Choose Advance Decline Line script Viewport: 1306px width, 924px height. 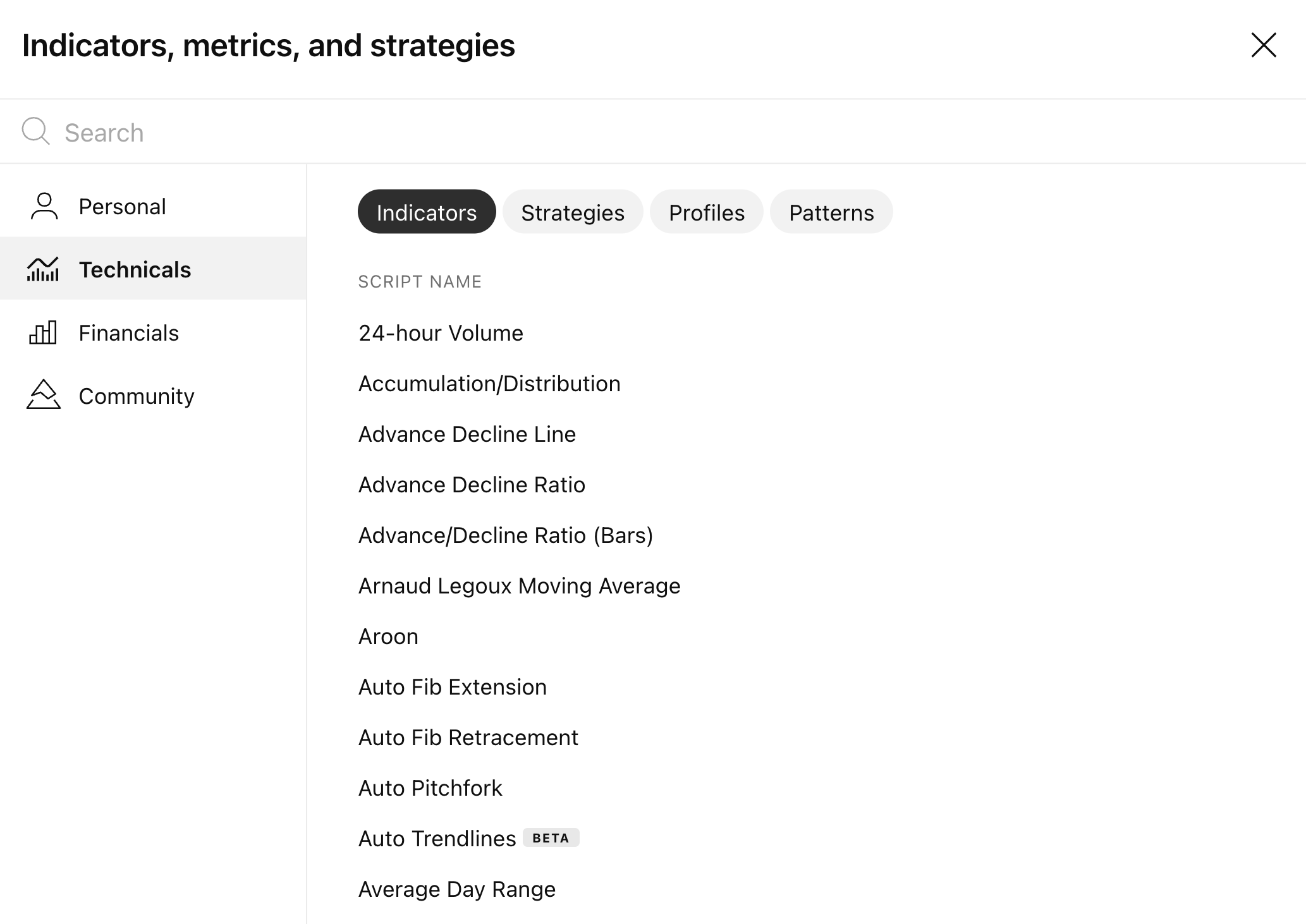467,434
